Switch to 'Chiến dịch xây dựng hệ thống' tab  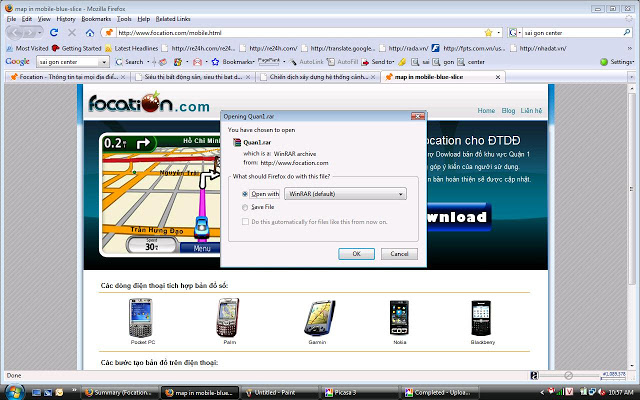(318, 77)
